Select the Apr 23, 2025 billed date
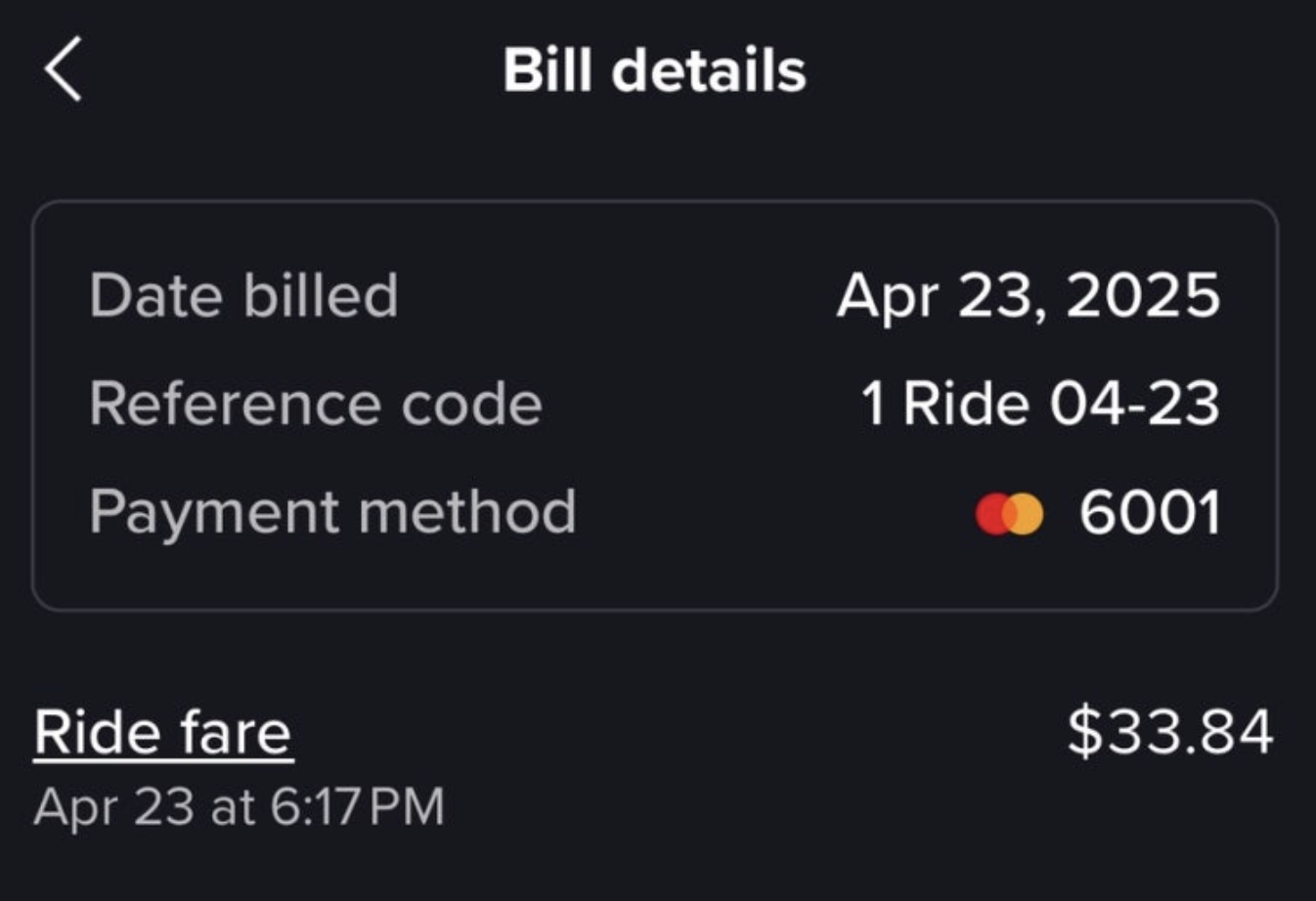This screenshot has width=1316, height=901. click(x=1029, y=295)
